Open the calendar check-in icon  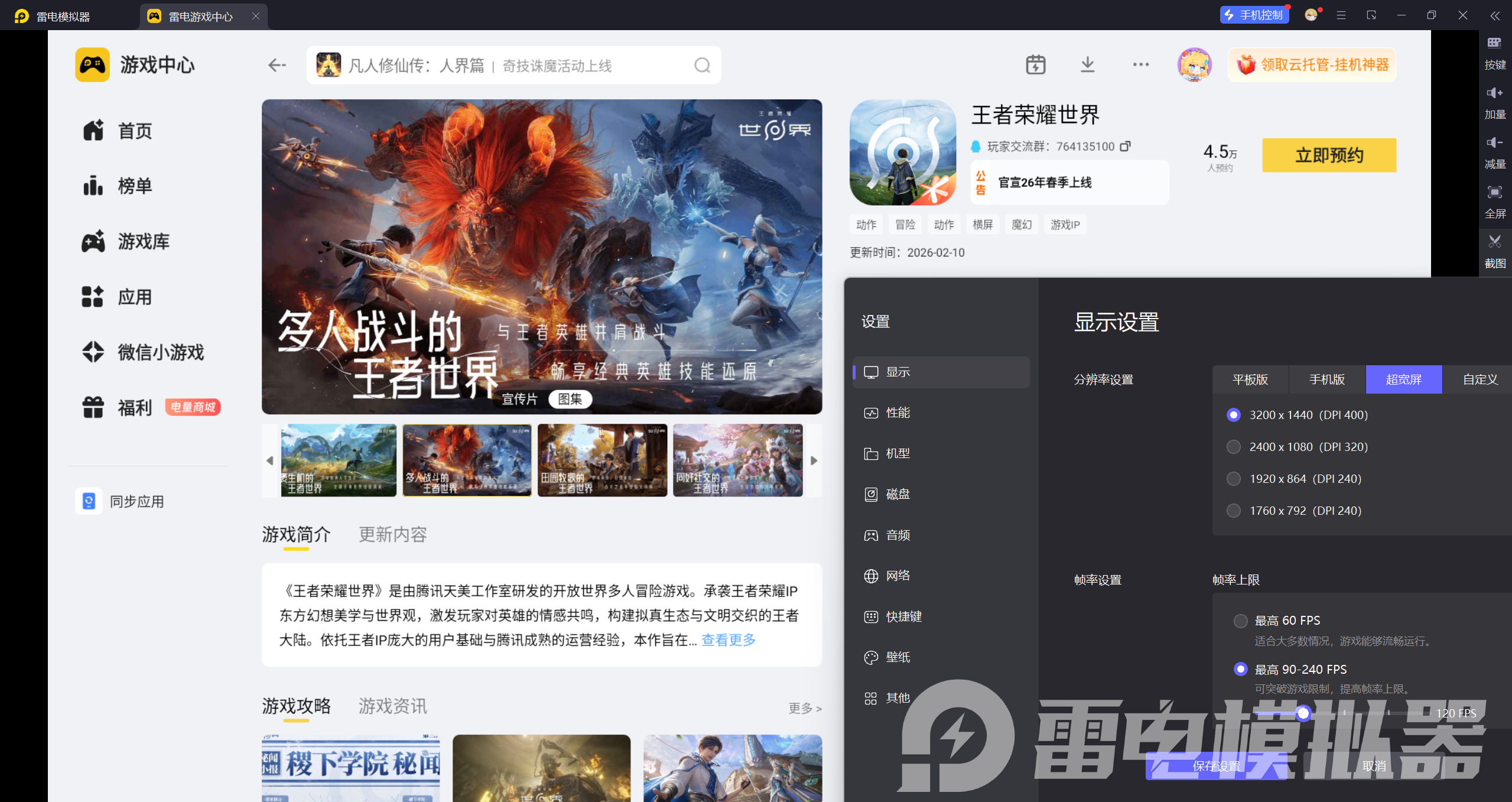(1035, 64)
